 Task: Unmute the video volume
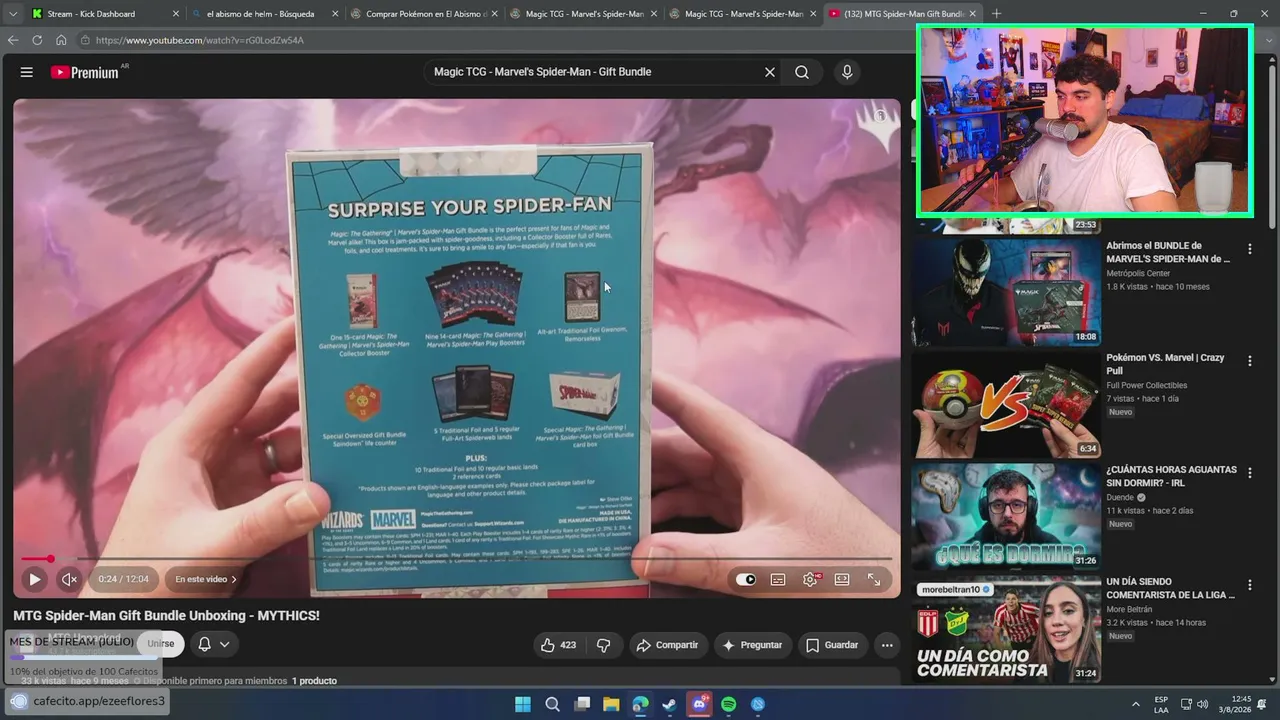(x=69, y=579)
